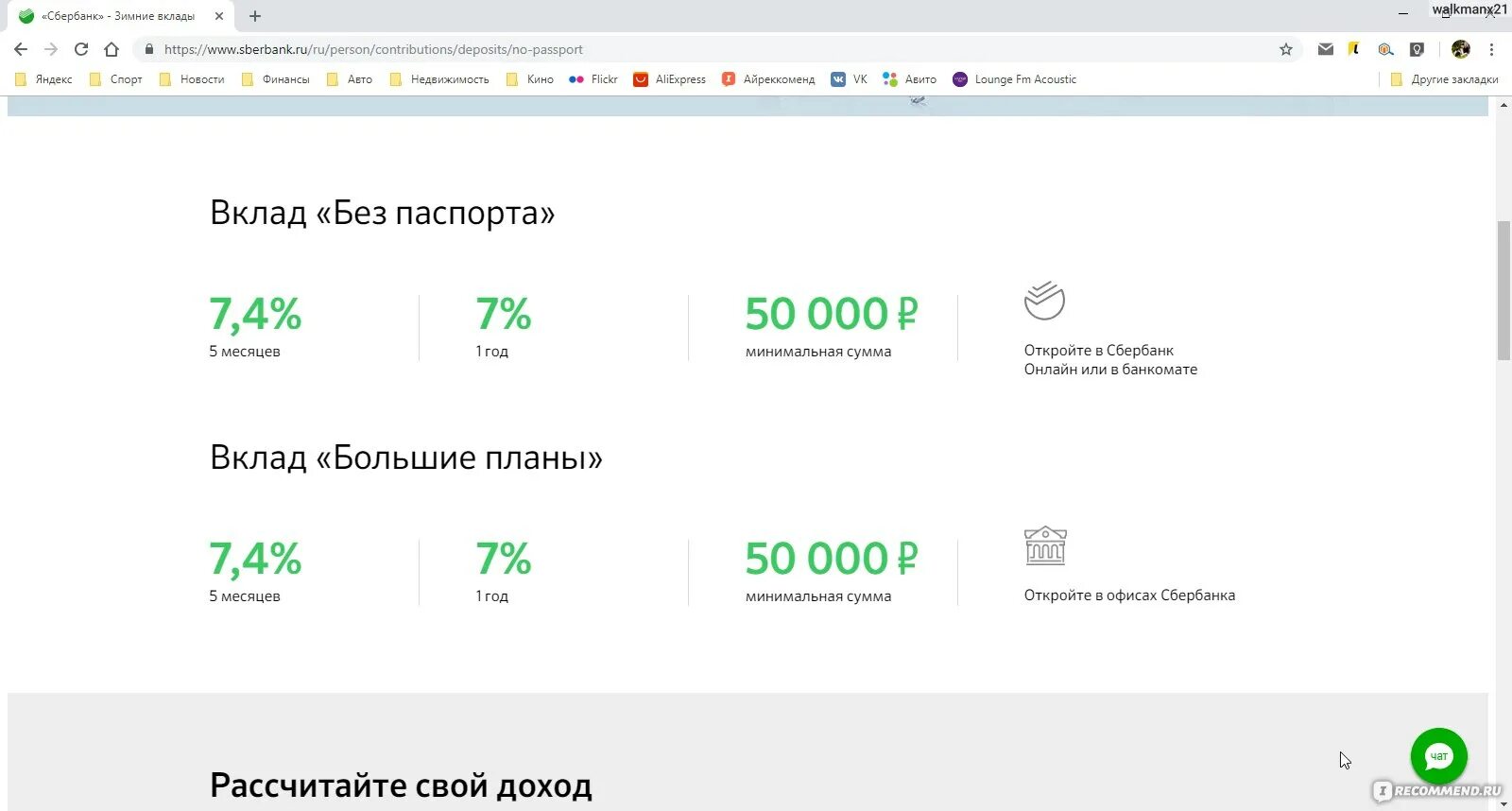Image resolution: width=1512 pixels, height=811 pixels.
Task: Click the vertical scrollbar thumb
Action: pos(1503,289)
